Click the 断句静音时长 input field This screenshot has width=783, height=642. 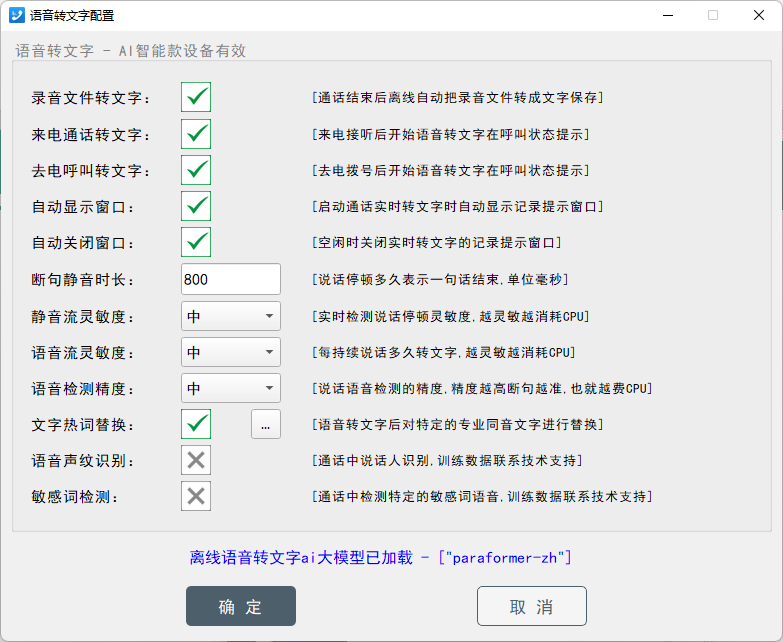pos(231,279)
